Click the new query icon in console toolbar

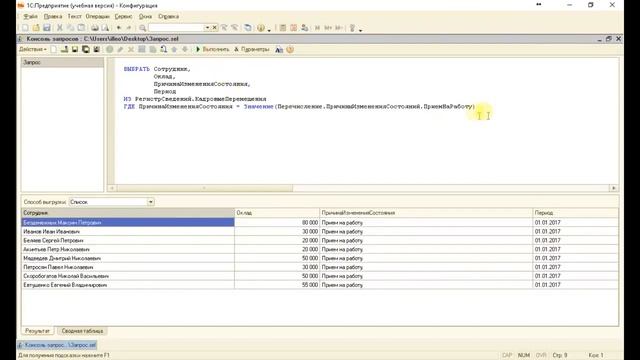tap(54, 49)
